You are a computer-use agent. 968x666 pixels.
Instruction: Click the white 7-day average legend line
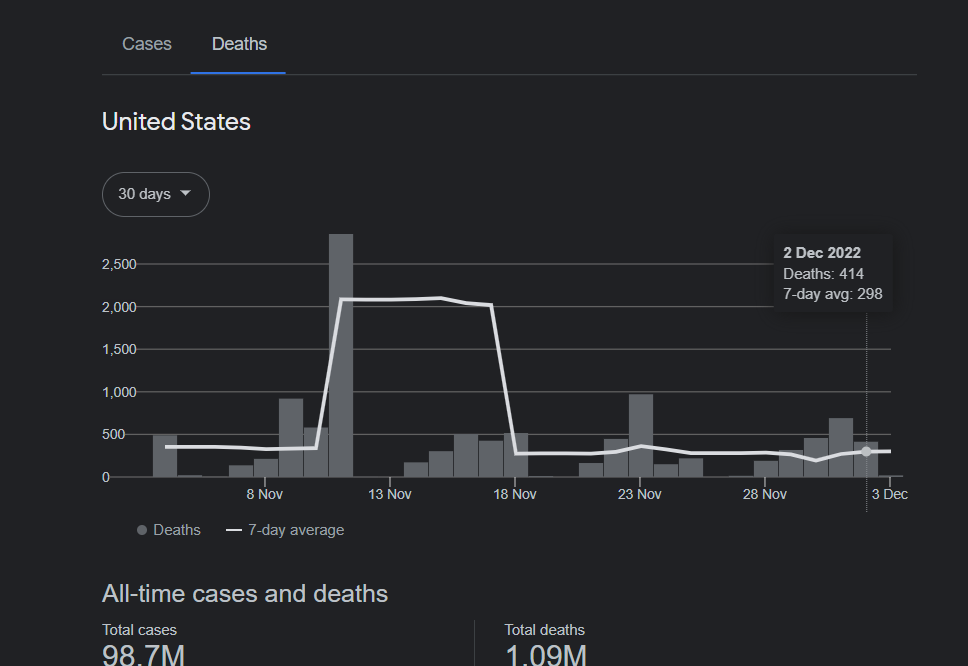coord(233,530)
